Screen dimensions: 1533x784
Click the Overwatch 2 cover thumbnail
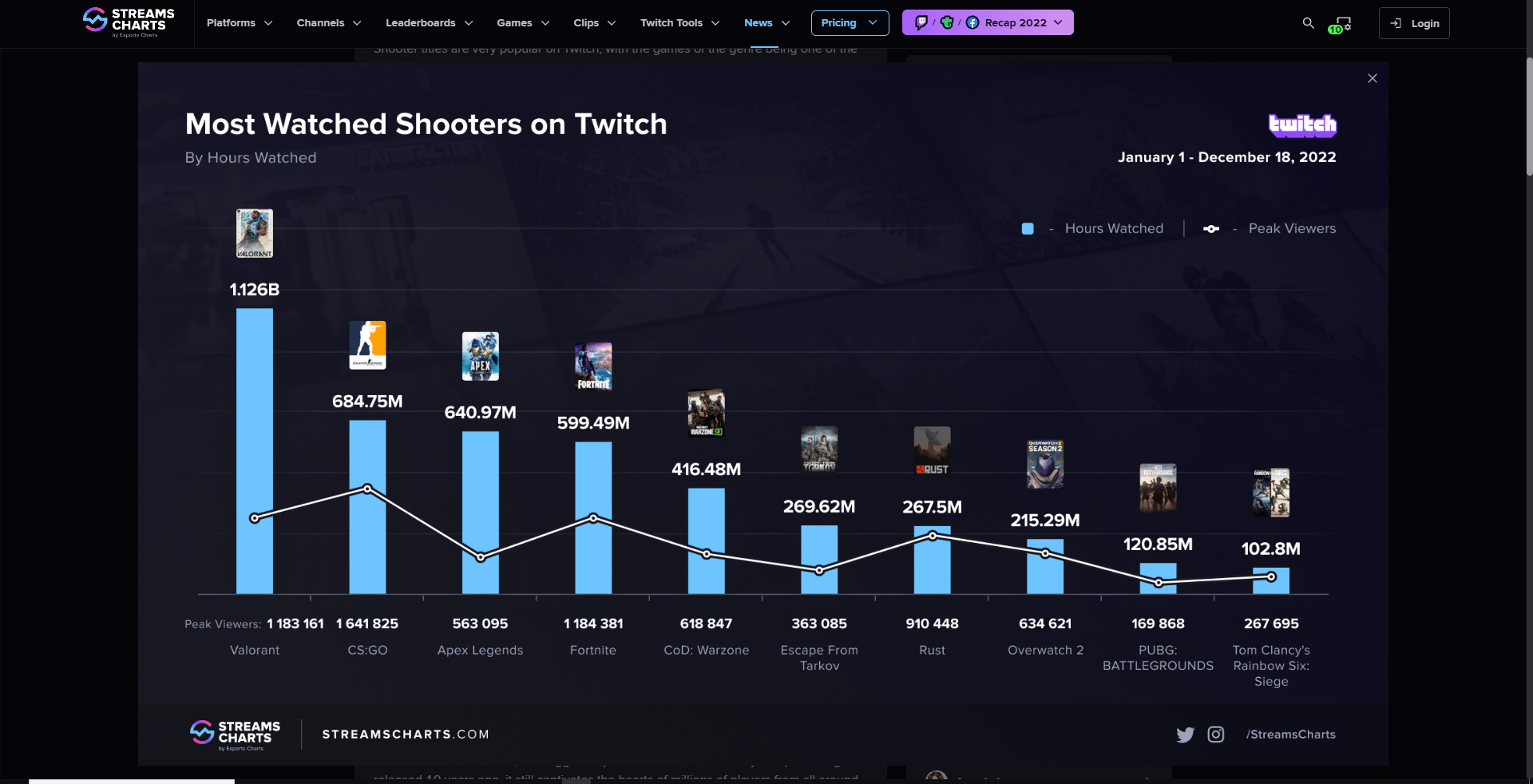[x=1045, y=464]
